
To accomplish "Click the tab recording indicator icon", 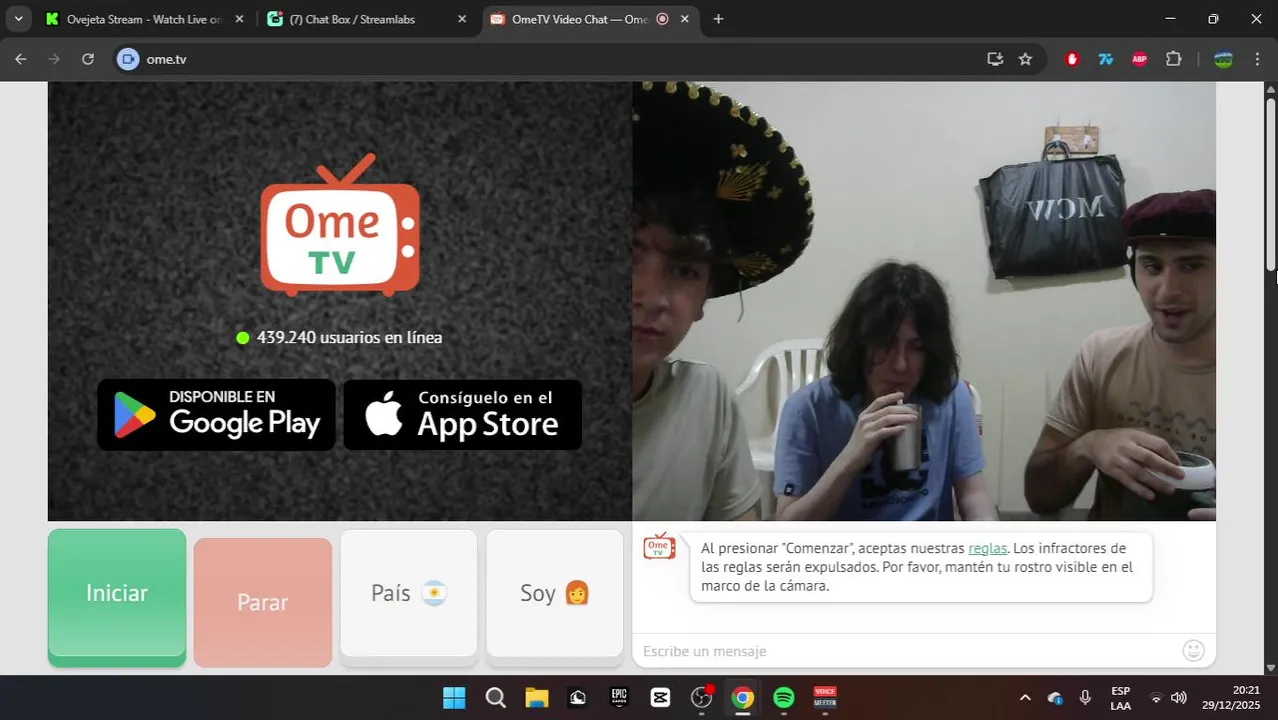I will pyautogui.click(x=662, y=19).
